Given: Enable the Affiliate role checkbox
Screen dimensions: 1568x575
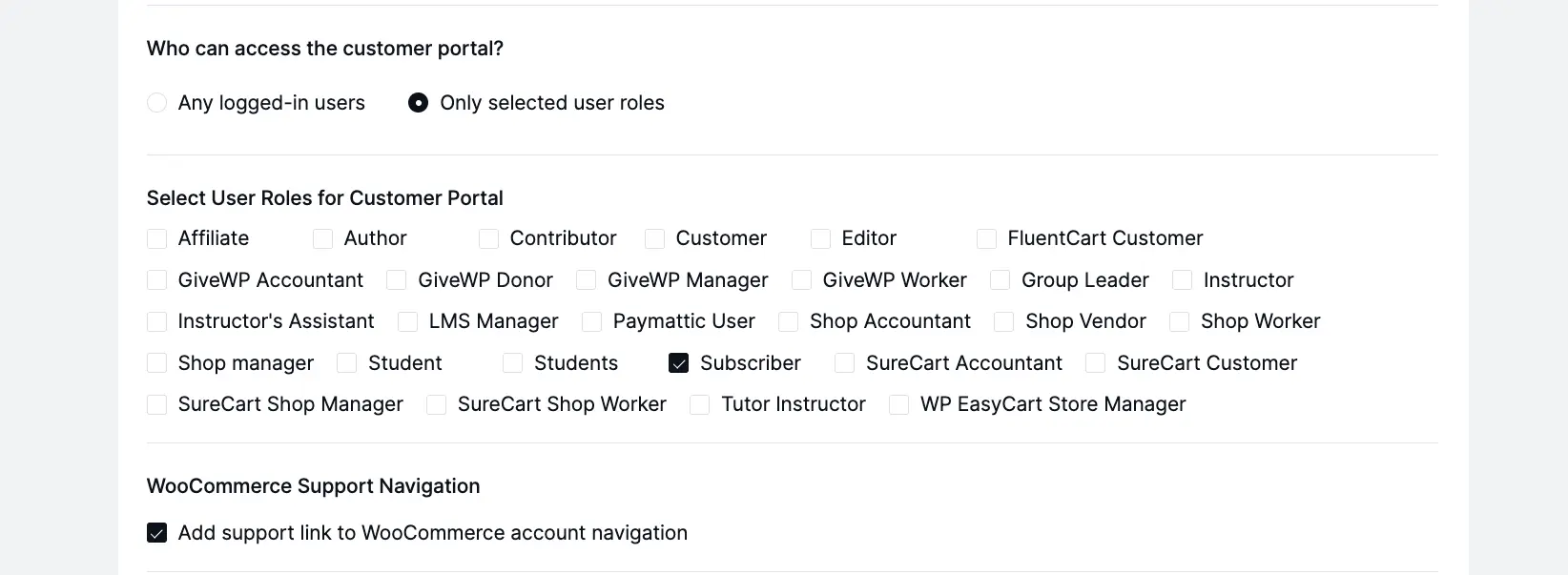Looking at the screenshot, I should pos(156,238).
